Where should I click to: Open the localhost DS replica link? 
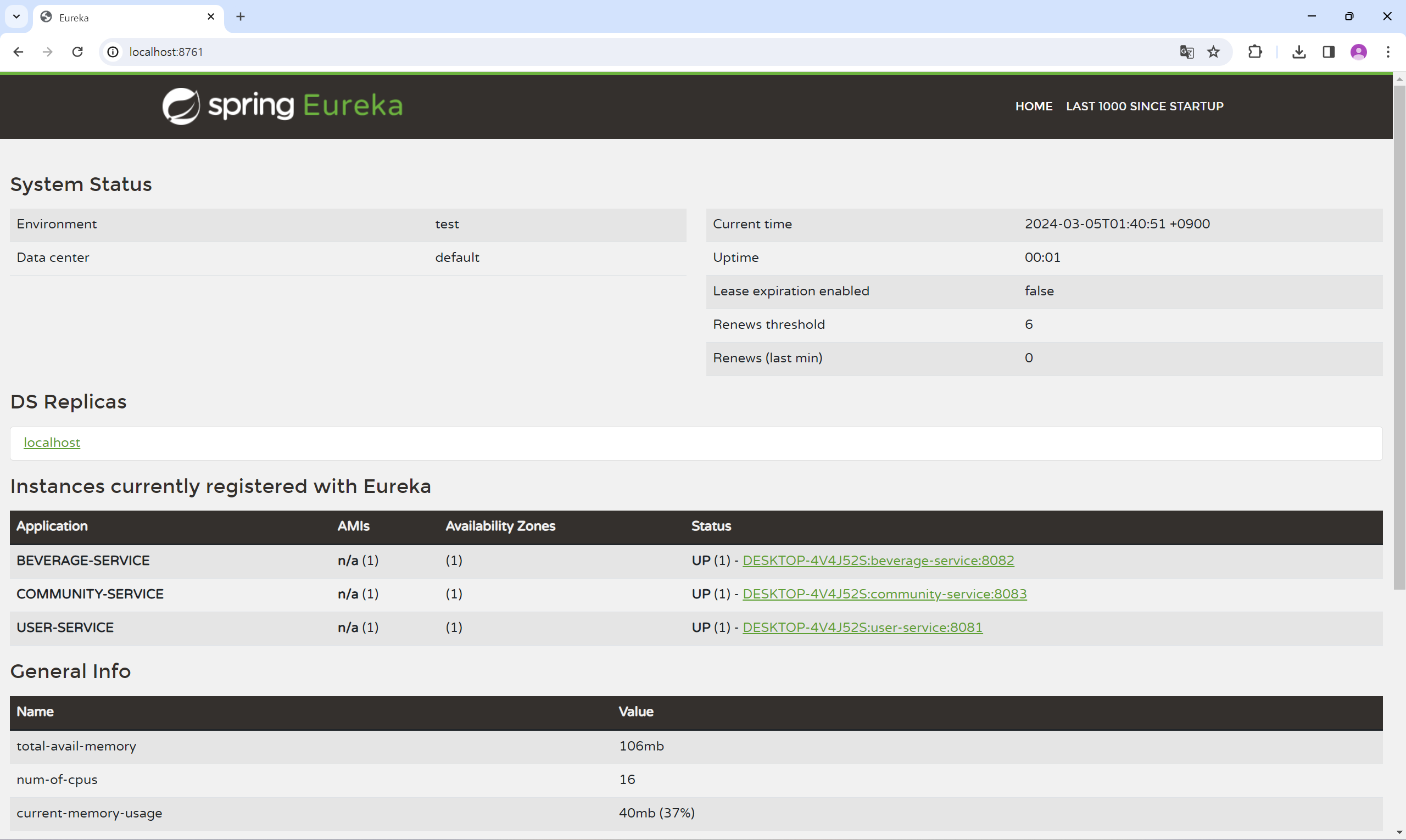click(52, 443)
